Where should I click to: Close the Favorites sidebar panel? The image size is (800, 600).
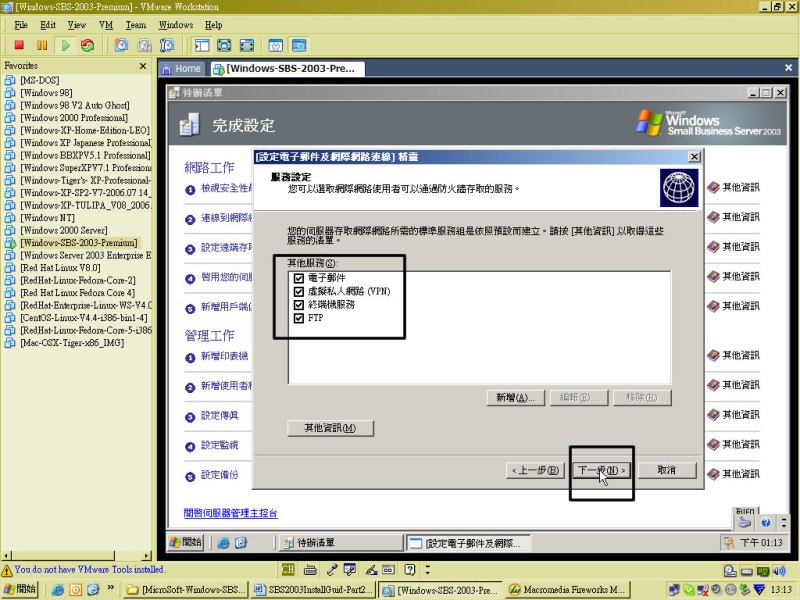click(x=143, y=66)
